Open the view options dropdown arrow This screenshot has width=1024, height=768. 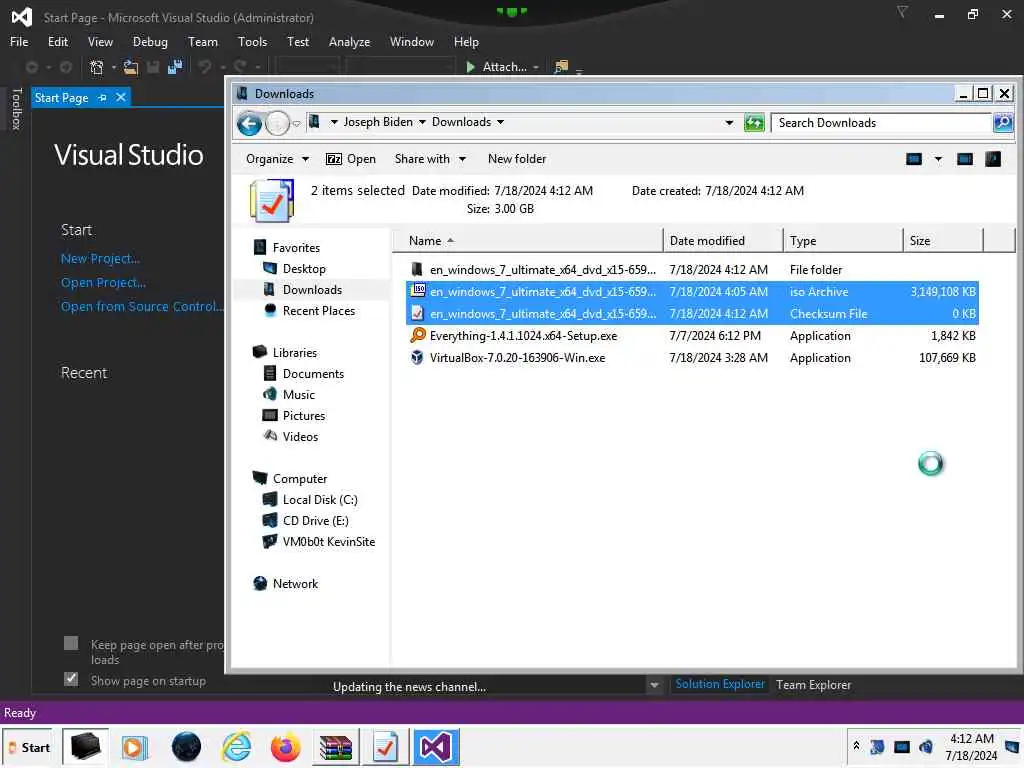[x=938, y=159]
